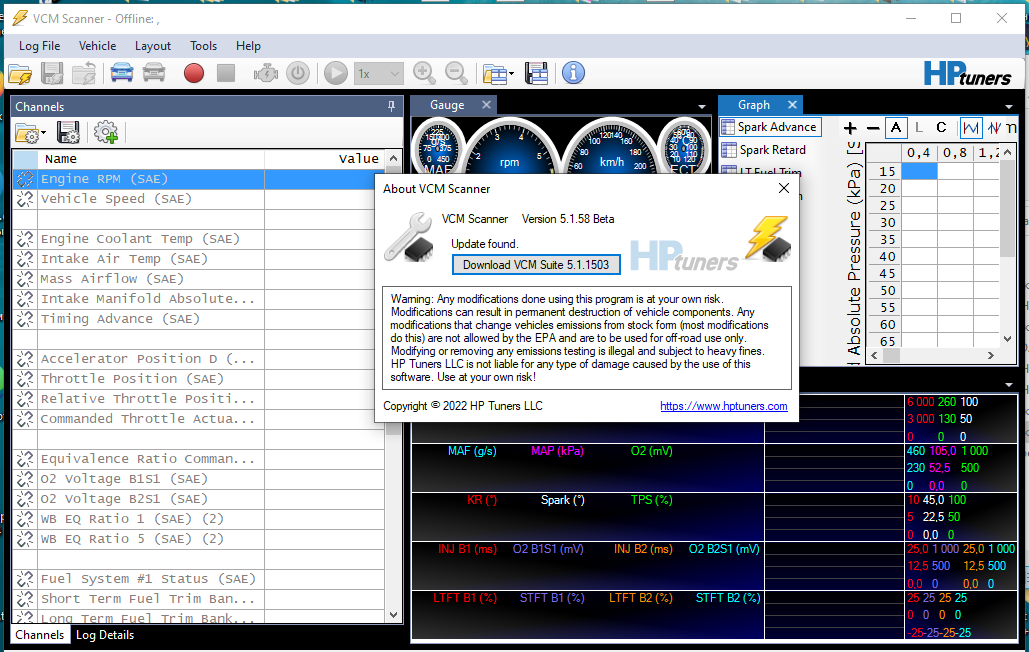Select Throttle Position (SAE) channel

pos(198,378)
